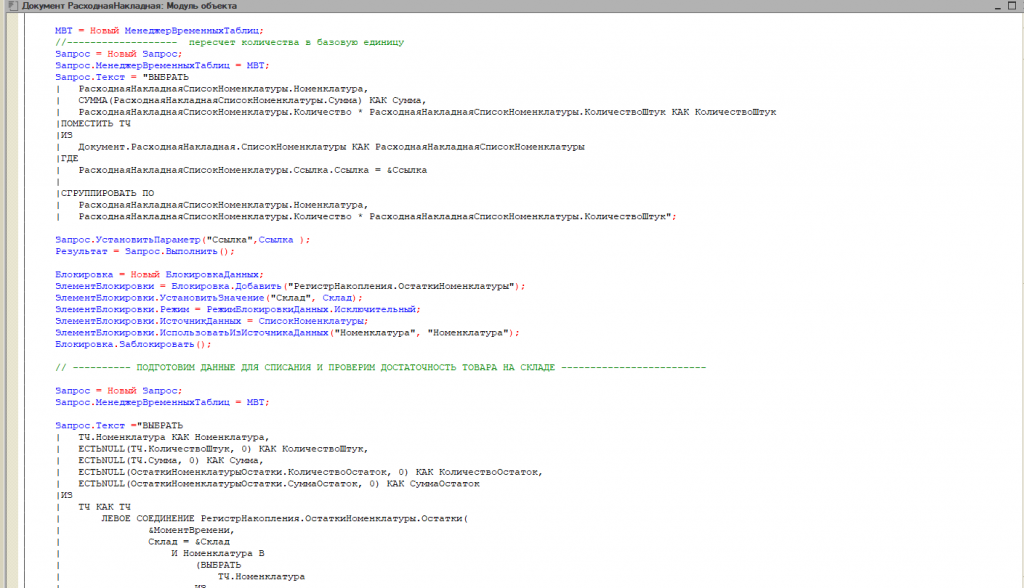Viewport: 1024px width, 588px height.
Task: Click the 'И Номенклатура В' line
Action: 217,553
